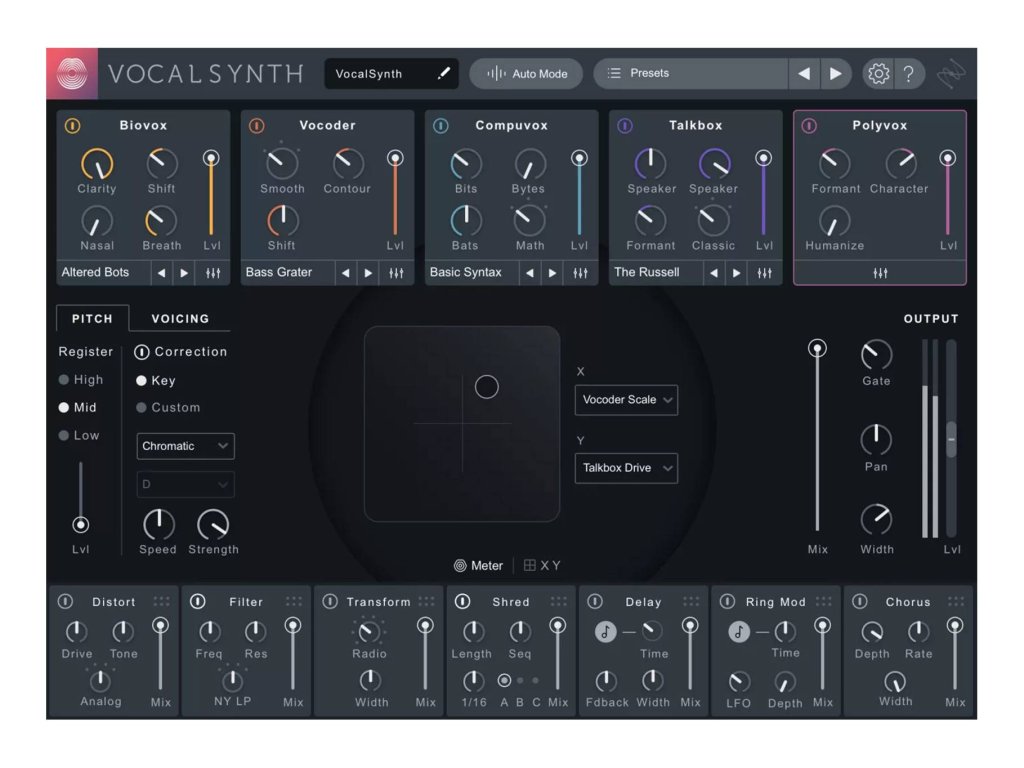Toggle the Vocoder module power
Screen dimensions: 1024x768
pyautogui.click(x=257, y=125)
